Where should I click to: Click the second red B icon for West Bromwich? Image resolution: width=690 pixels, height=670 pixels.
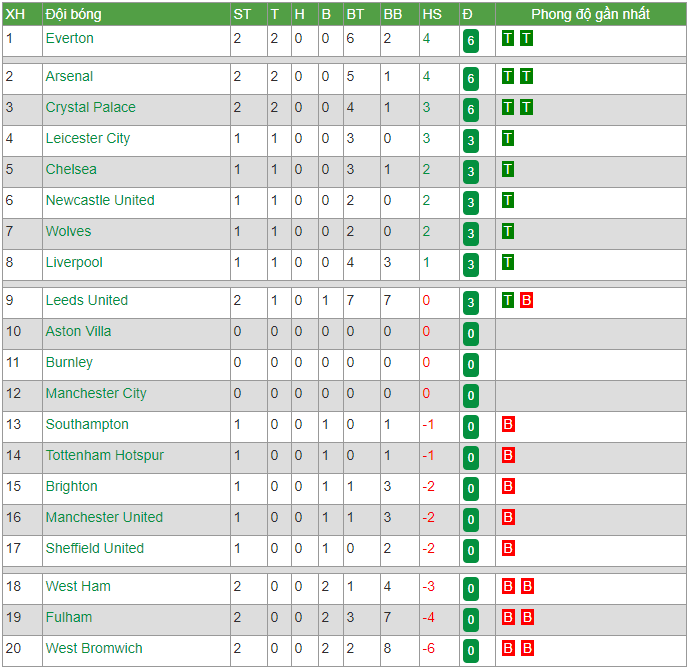click(x=527, y=648)
